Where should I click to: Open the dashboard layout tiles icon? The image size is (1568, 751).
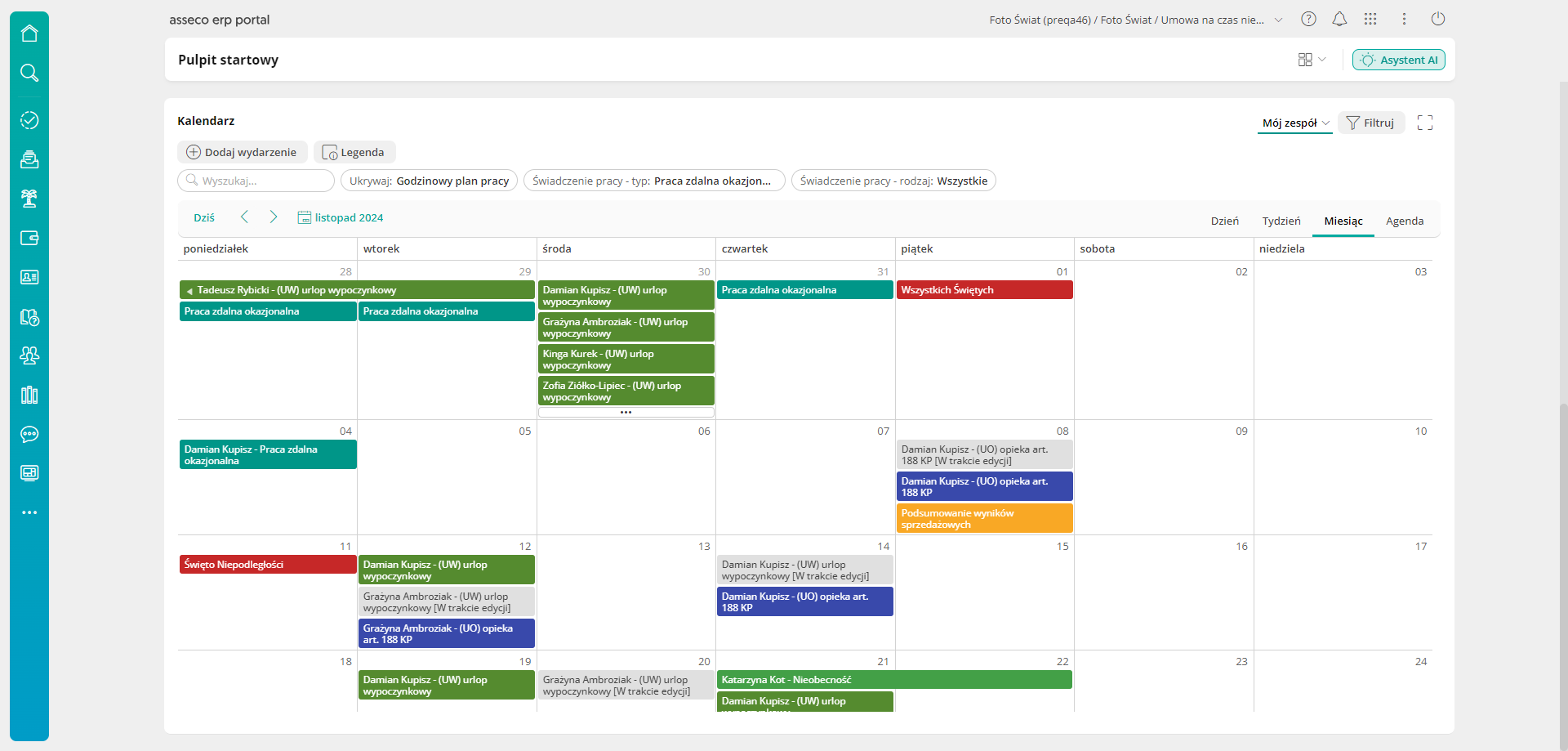click(x=1305, y=60)
